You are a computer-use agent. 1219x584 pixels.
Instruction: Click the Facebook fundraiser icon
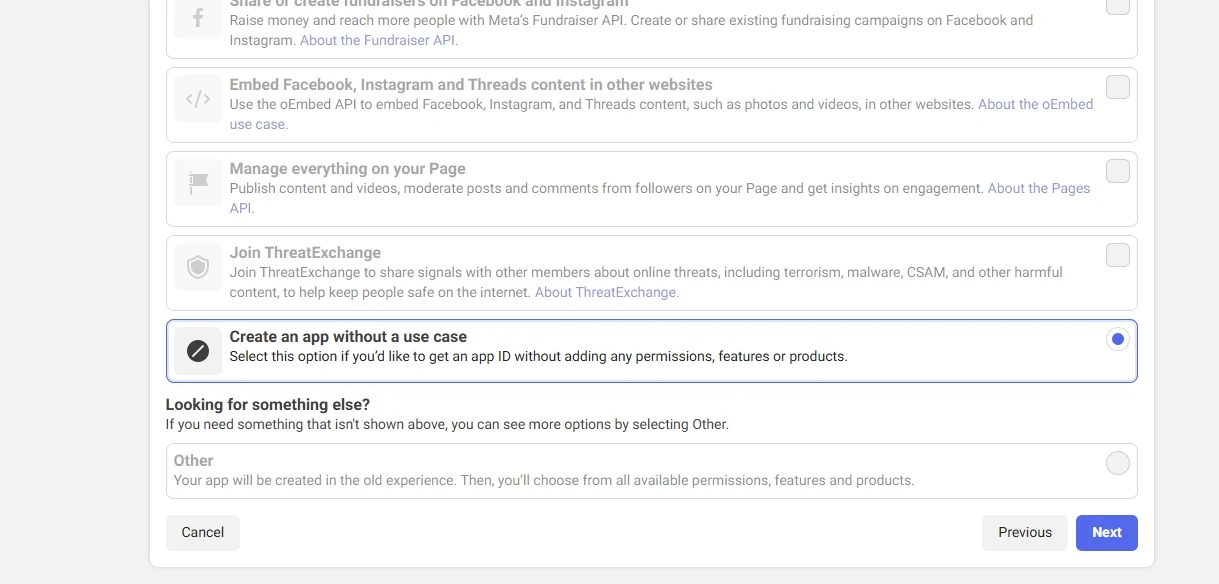pos(198,18)
